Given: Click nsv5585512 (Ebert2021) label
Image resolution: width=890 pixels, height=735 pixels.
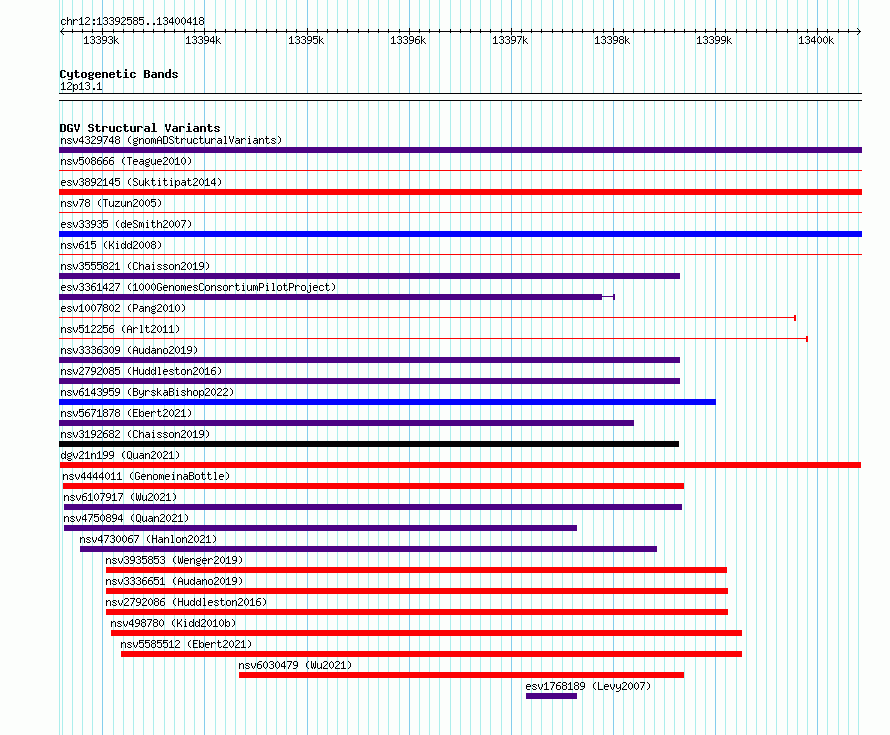Looking at the screenshot, I should (186, 644).
